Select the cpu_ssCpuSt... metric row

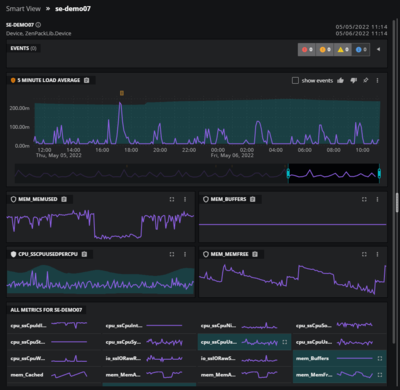54,342
